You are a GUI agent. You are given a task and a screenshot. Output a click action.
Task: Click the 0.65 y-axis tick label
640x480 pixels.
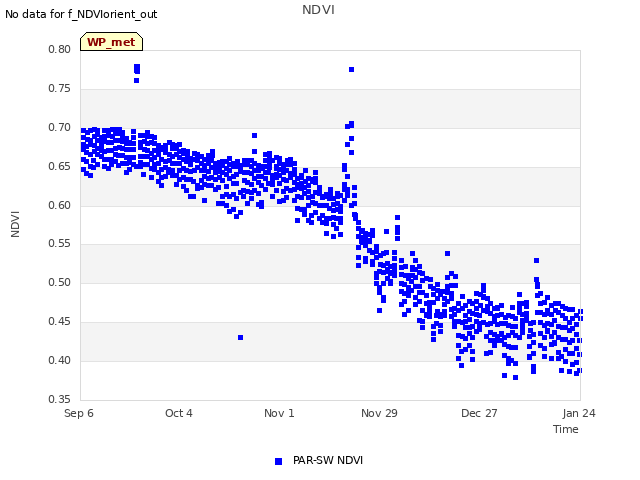(60, 167)
